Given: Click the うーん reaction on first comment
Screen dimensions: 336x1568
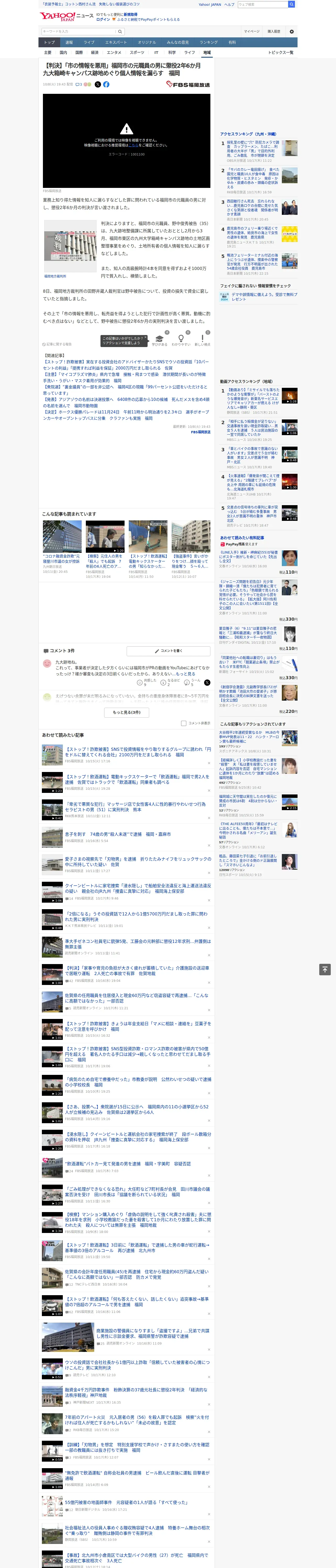Looking at the screenshot, I should pos(192,683).
